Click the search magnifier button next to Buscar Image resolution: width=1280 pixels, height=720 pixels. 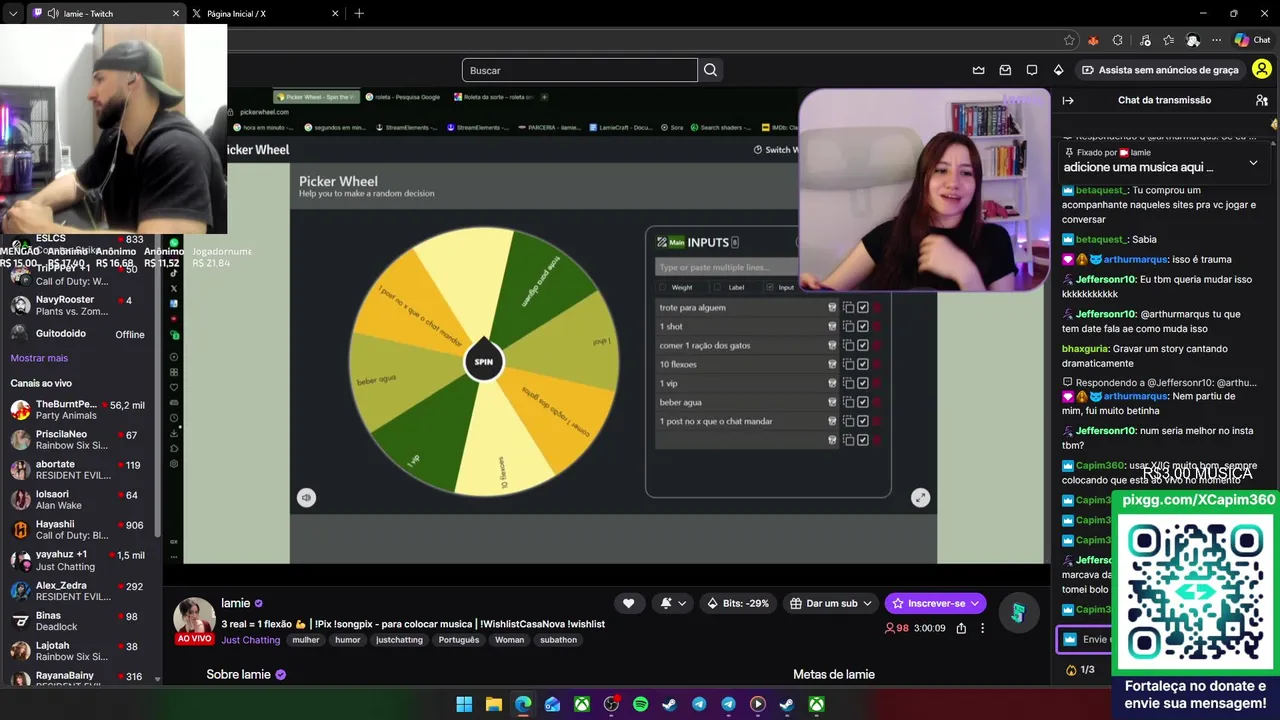click(710, 70)
